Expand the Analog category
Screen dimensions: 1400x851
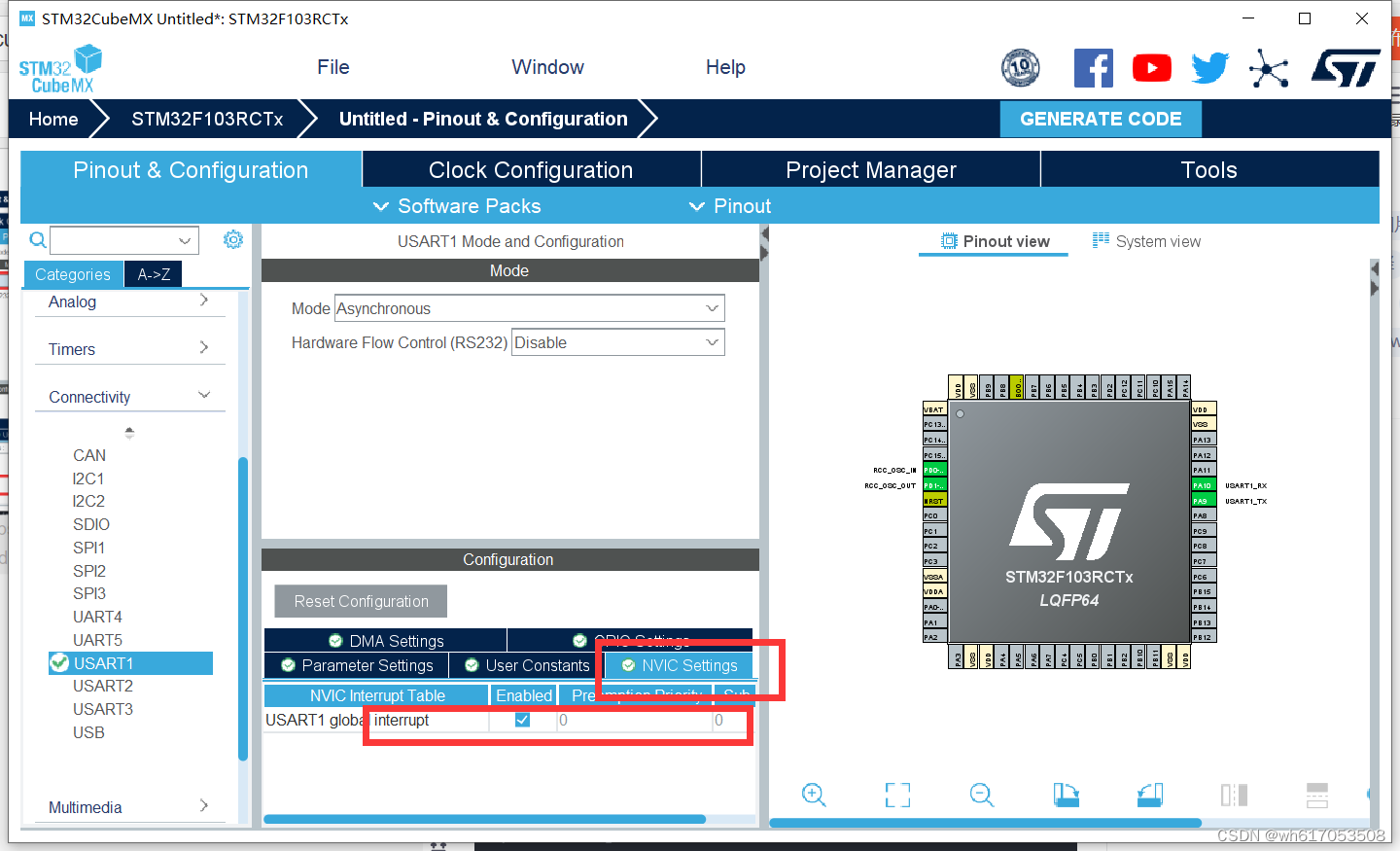coord(129,301)
